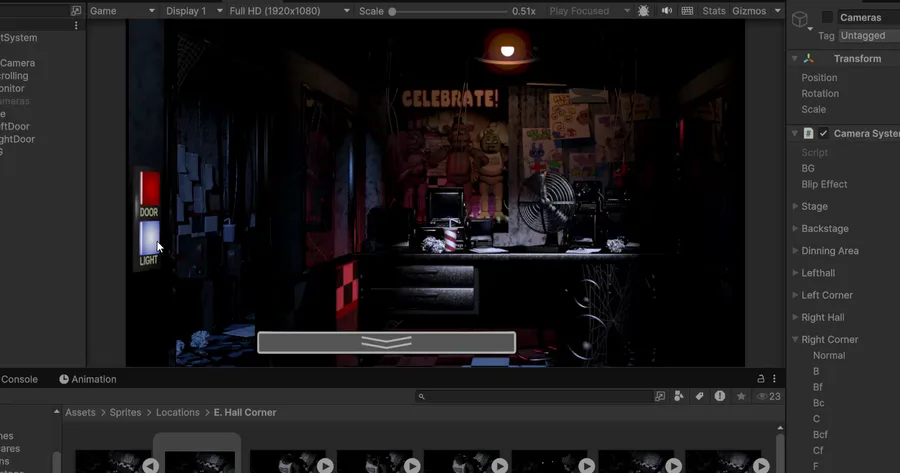Open the Game view mode dropdown
Viewport: 900px width, 473px height.
pos(122,11)
